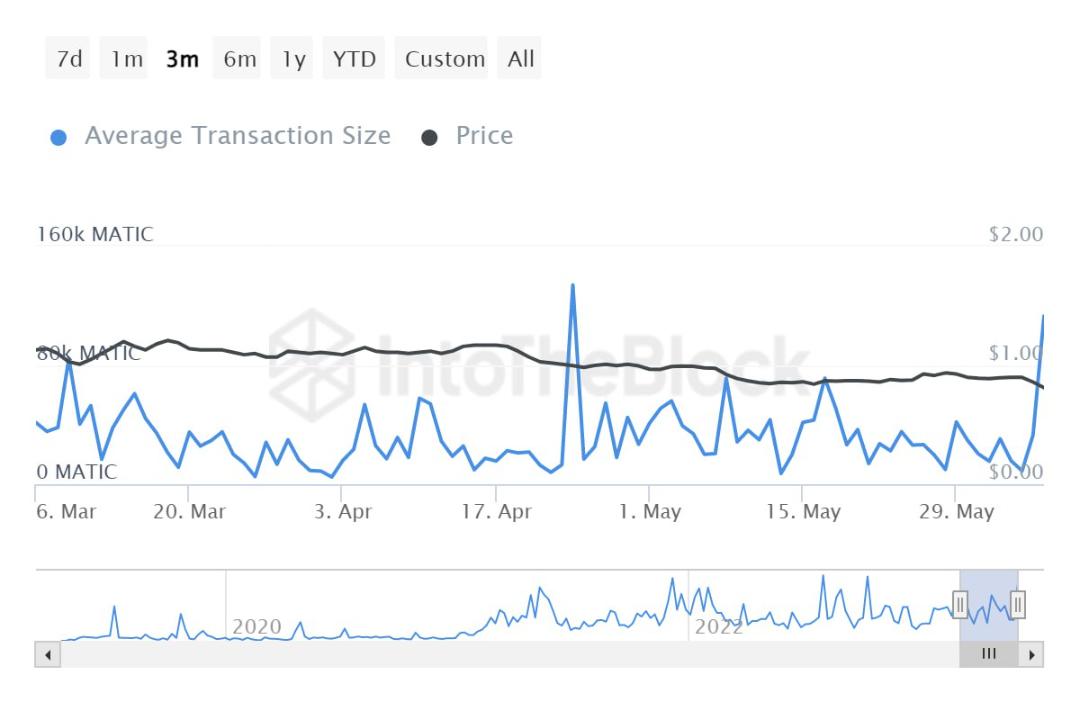Open the Custom date range picker
Screen dimensions: 1080x720
pos(445,59)
